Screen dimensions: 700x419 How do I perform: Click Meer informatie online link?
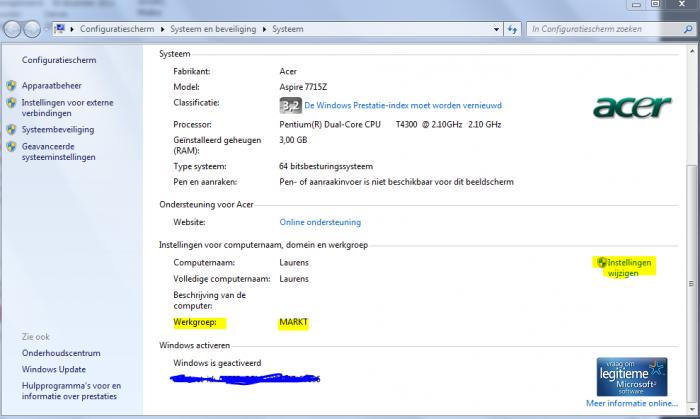[632, 403]
